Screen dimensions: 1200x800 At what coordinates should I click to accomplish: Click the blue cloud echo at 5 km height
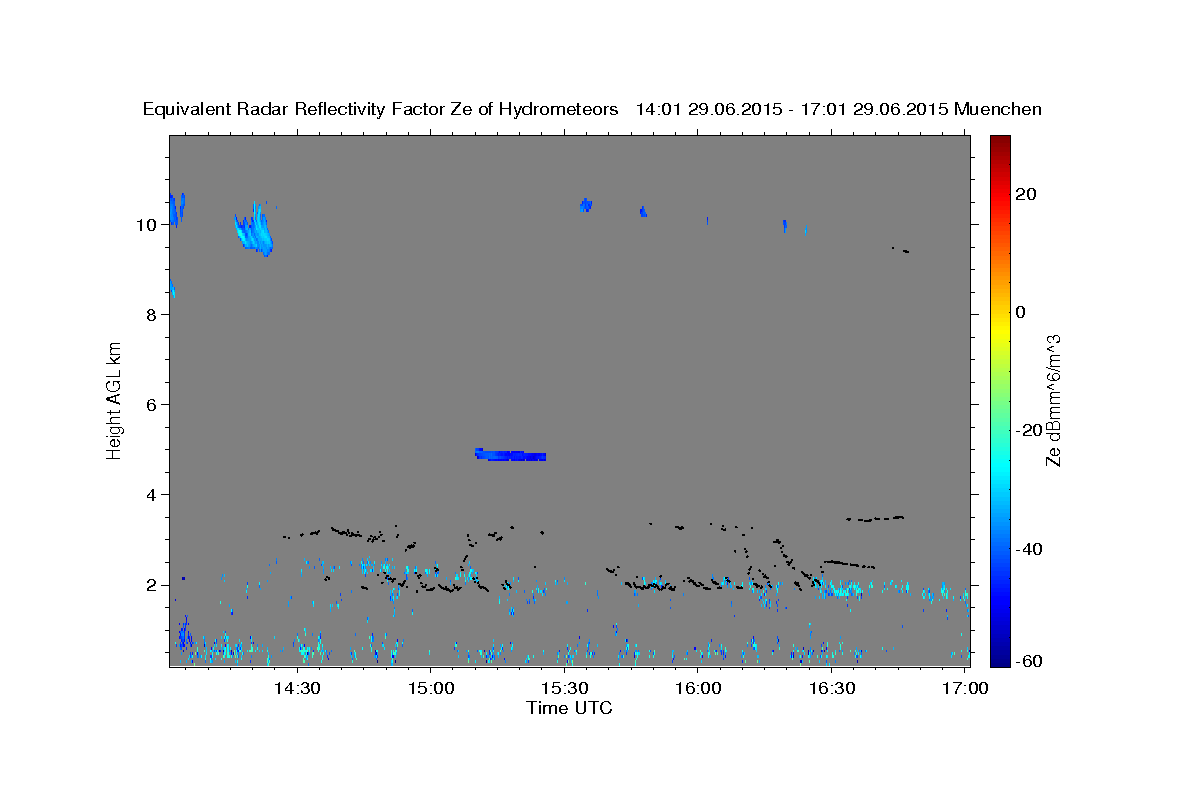coord(510,455)
